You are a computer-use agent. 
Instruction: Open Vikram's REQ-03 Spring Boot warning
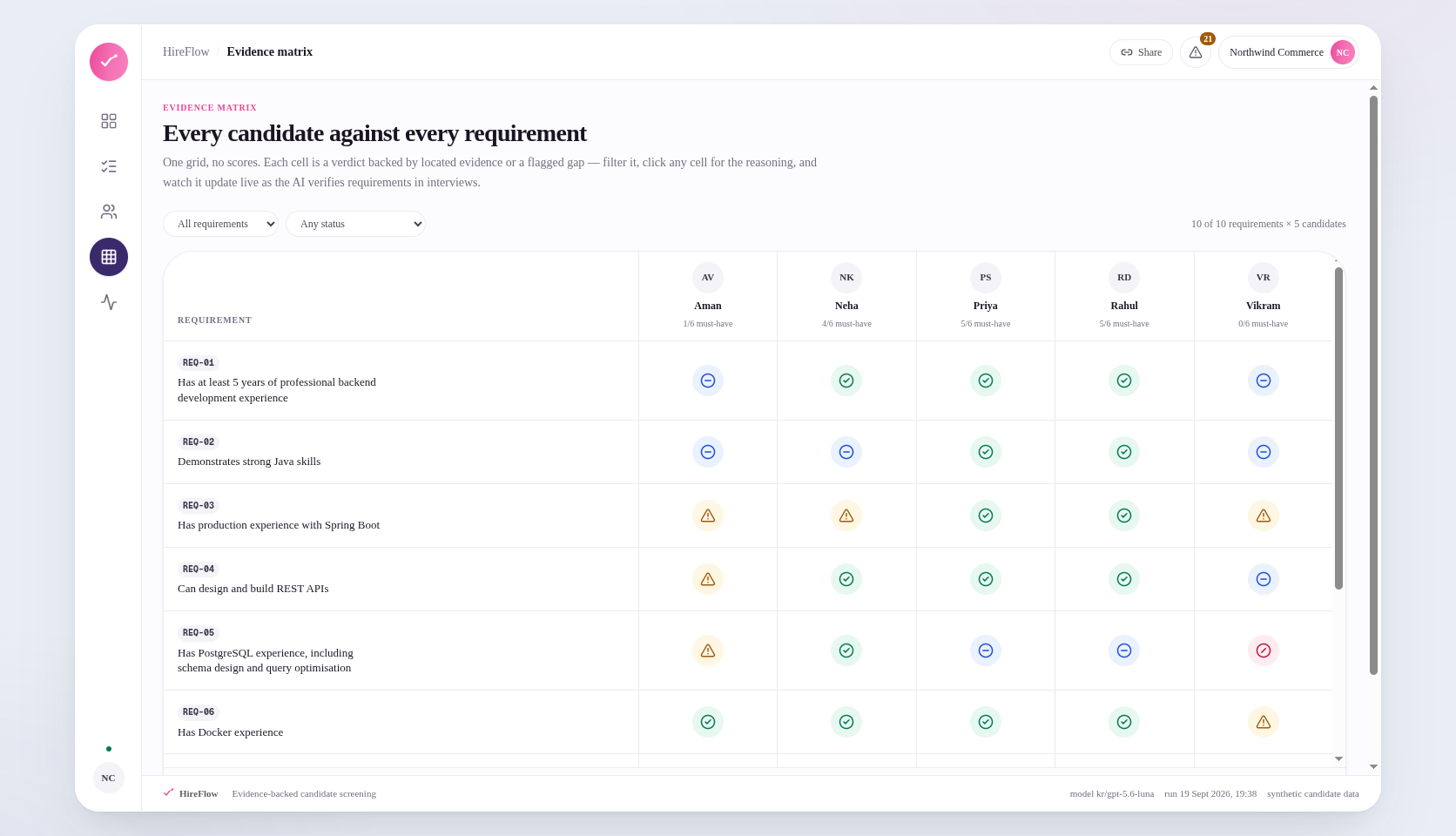(1264, 516)
